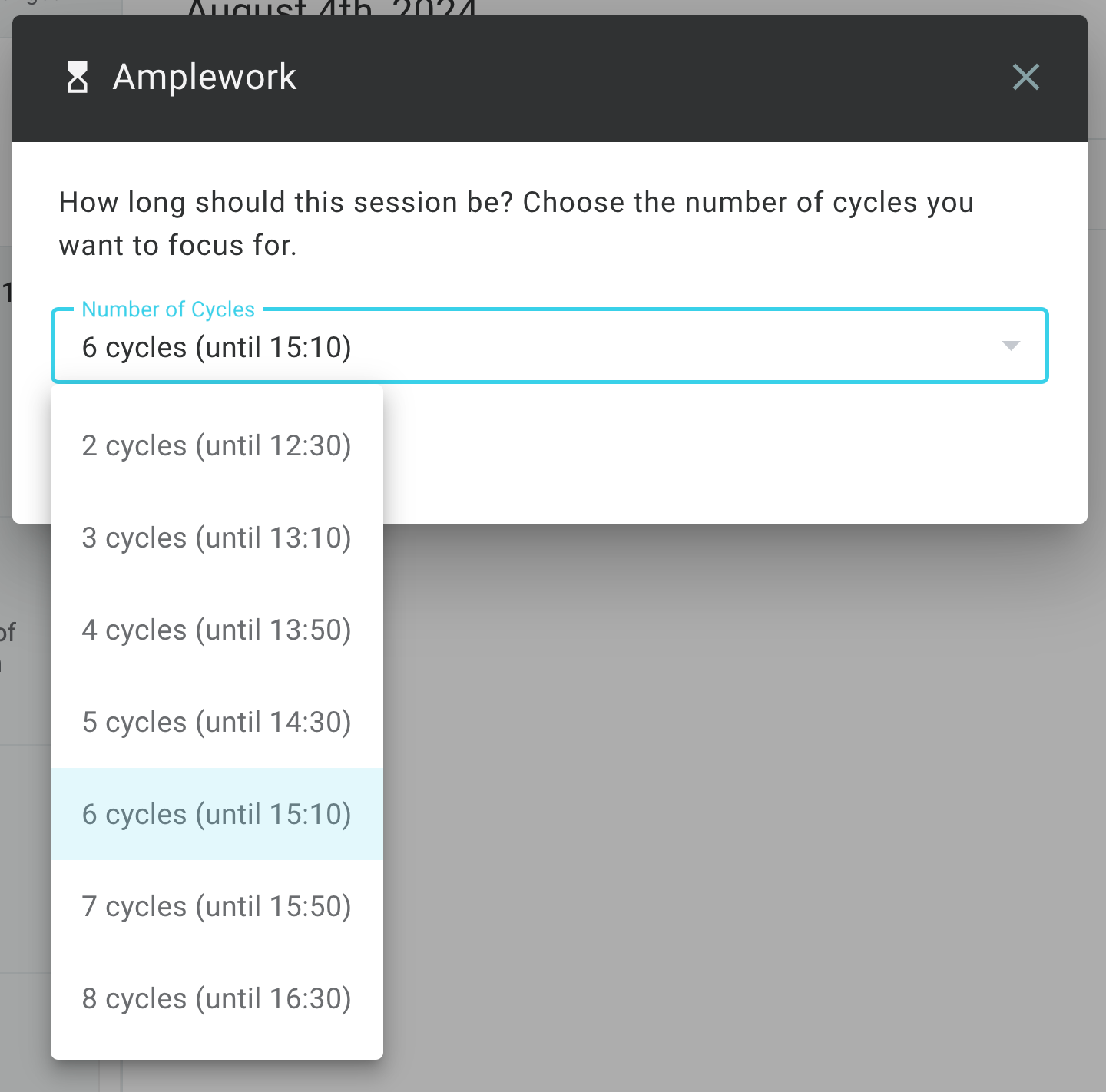Close the Amplework dialog with the X
Screen dimensions: 1106x1092
coord(1025,78)
